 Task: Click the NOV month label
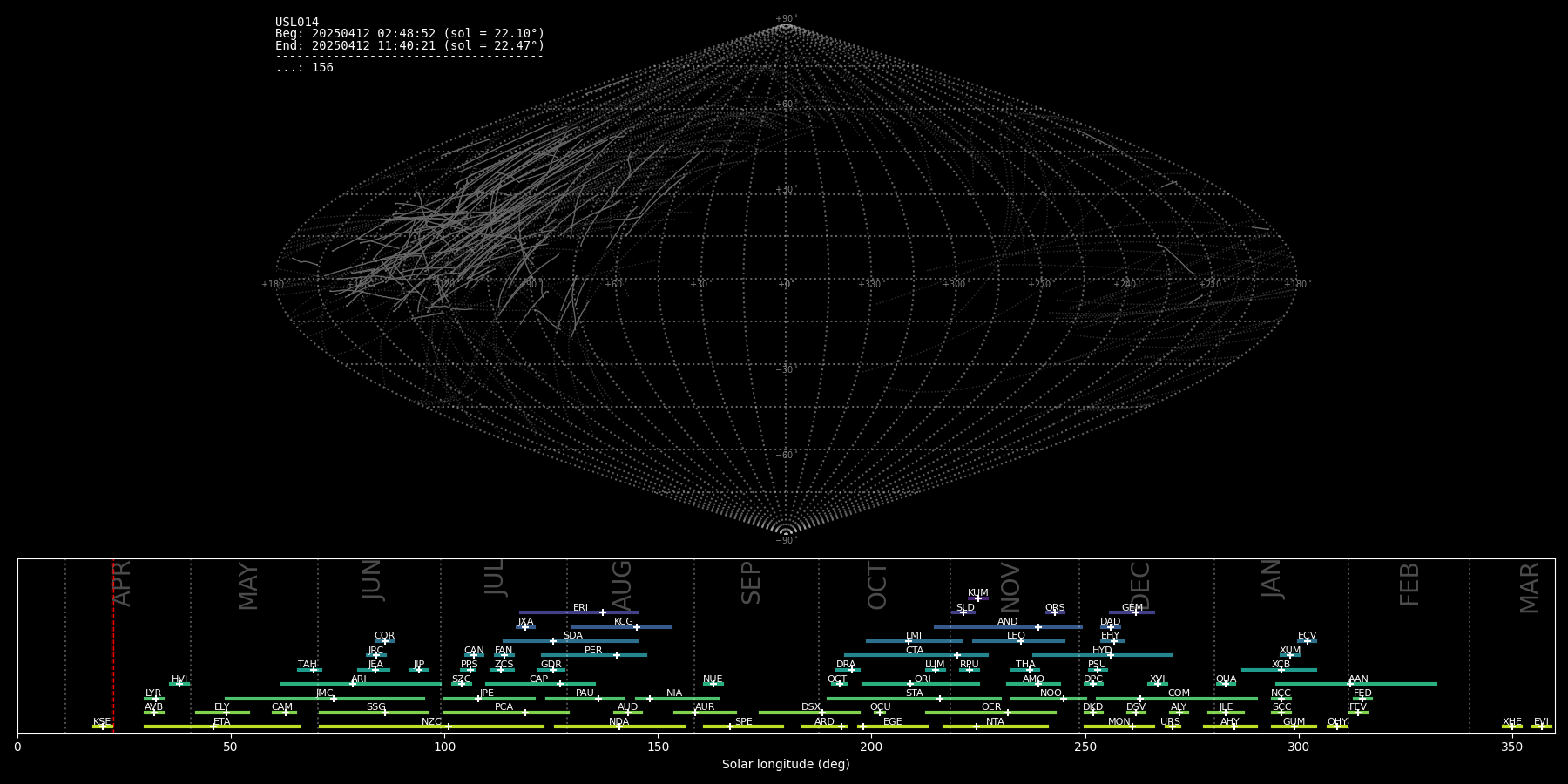click(1010, 586)
